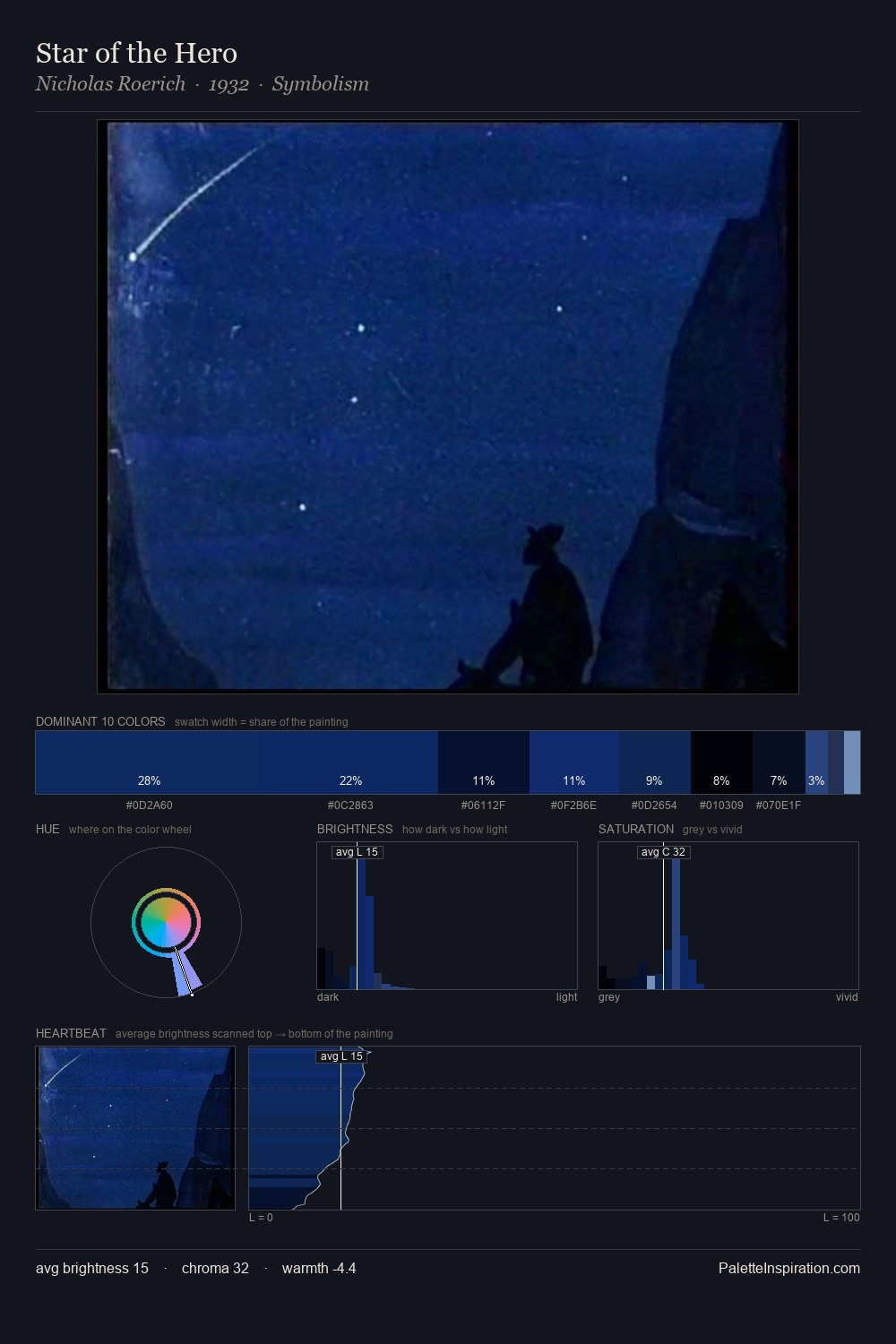896x1344 pixels.
Task: Click the hex label #0D2654
Action: (655, 806)
